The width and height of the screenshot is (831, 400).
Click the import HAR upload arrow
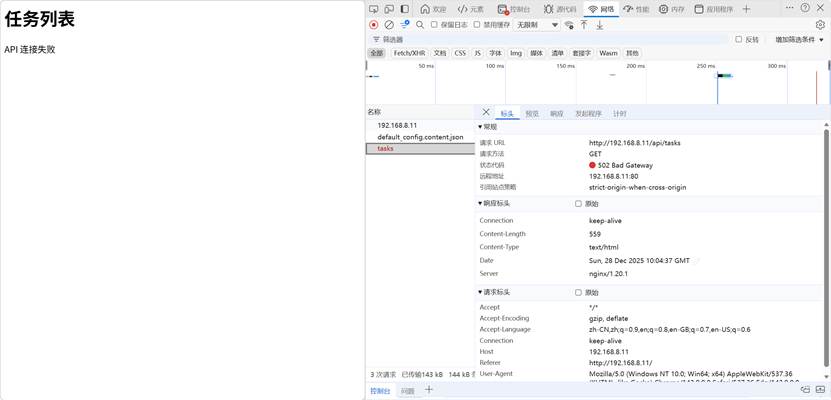[584, 24]
